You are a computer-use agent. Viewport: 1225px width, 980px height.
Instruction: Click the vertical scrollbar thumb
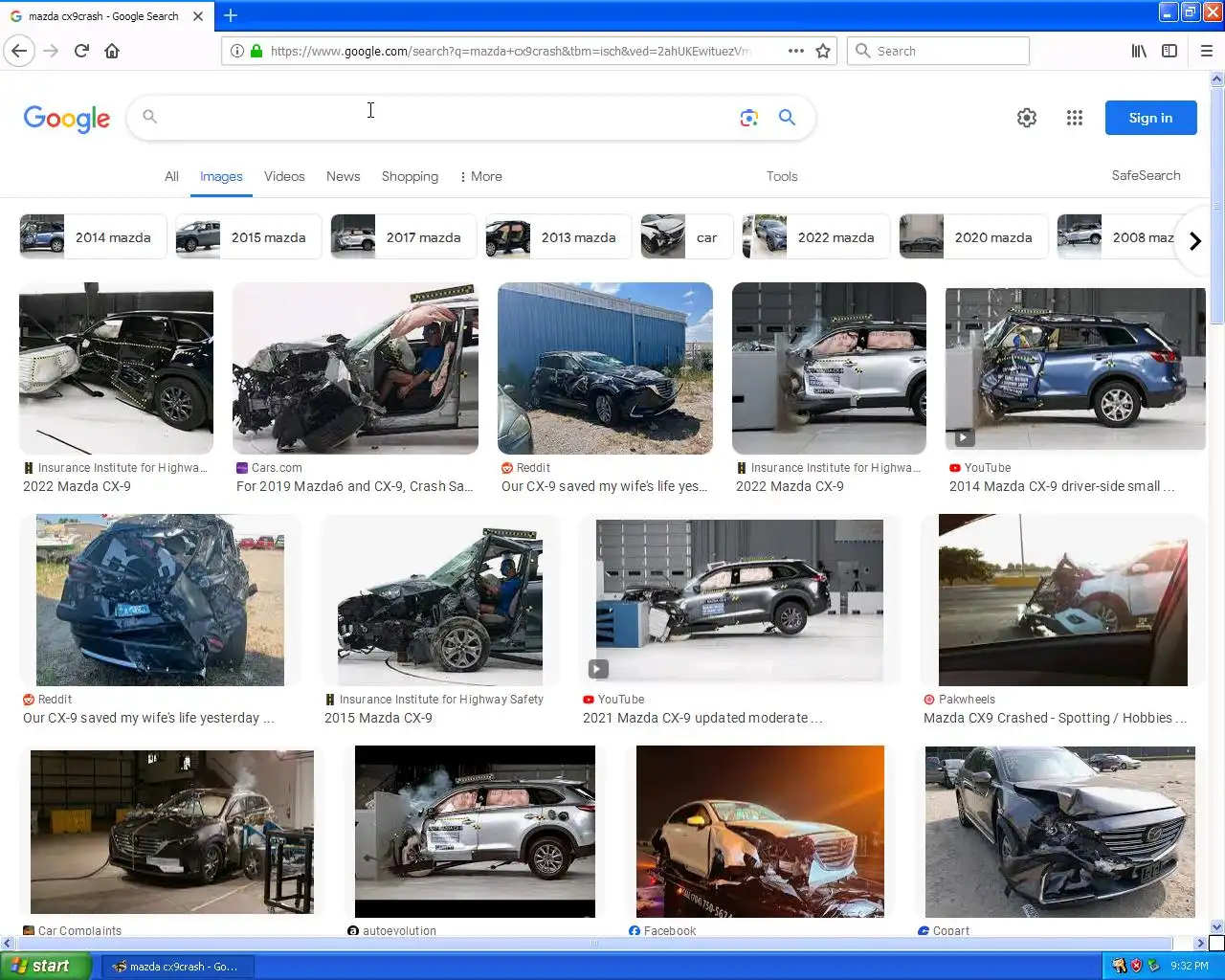point(1217,206)
